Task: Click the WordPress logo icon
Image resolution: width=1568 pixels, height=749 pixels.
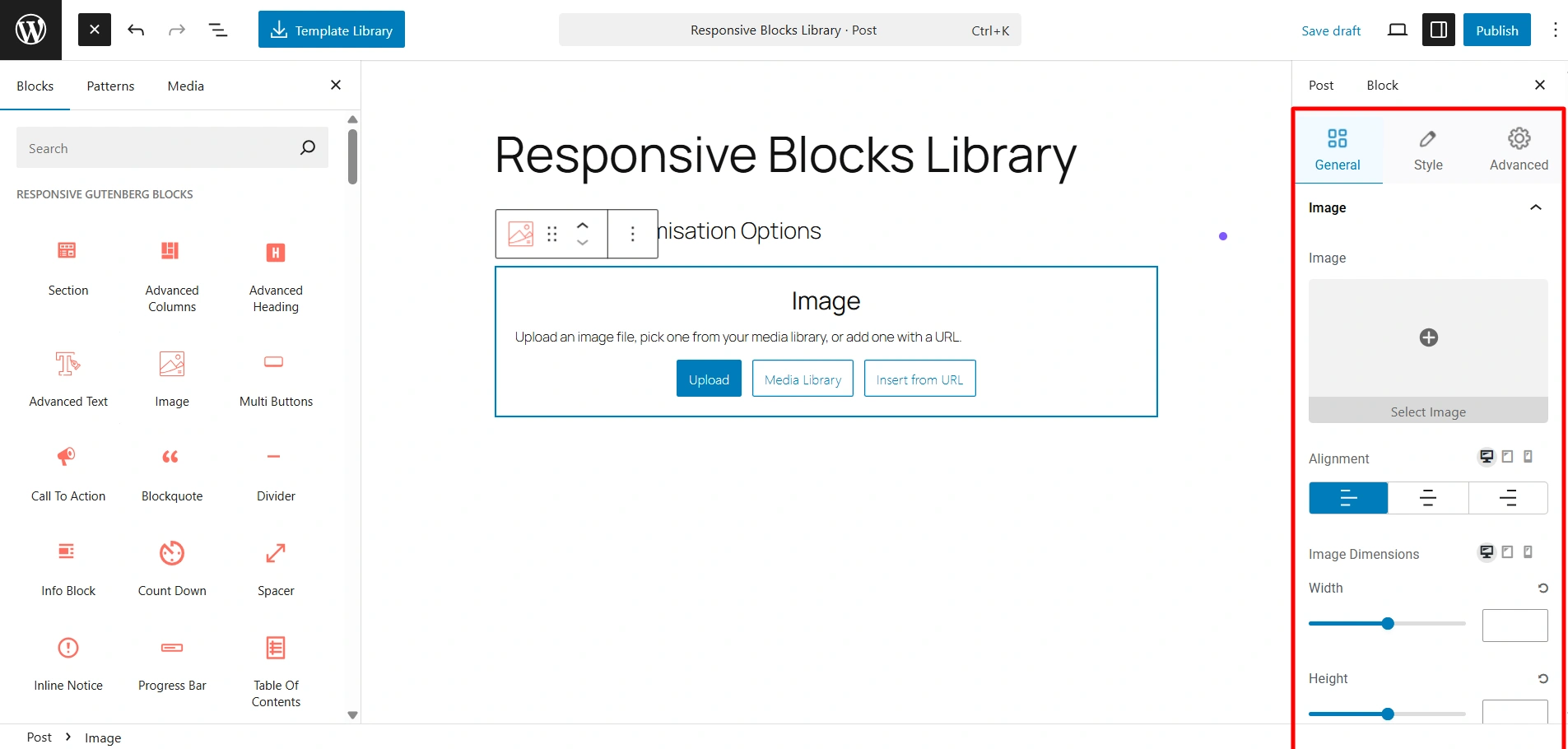Action: click(30, 30)
